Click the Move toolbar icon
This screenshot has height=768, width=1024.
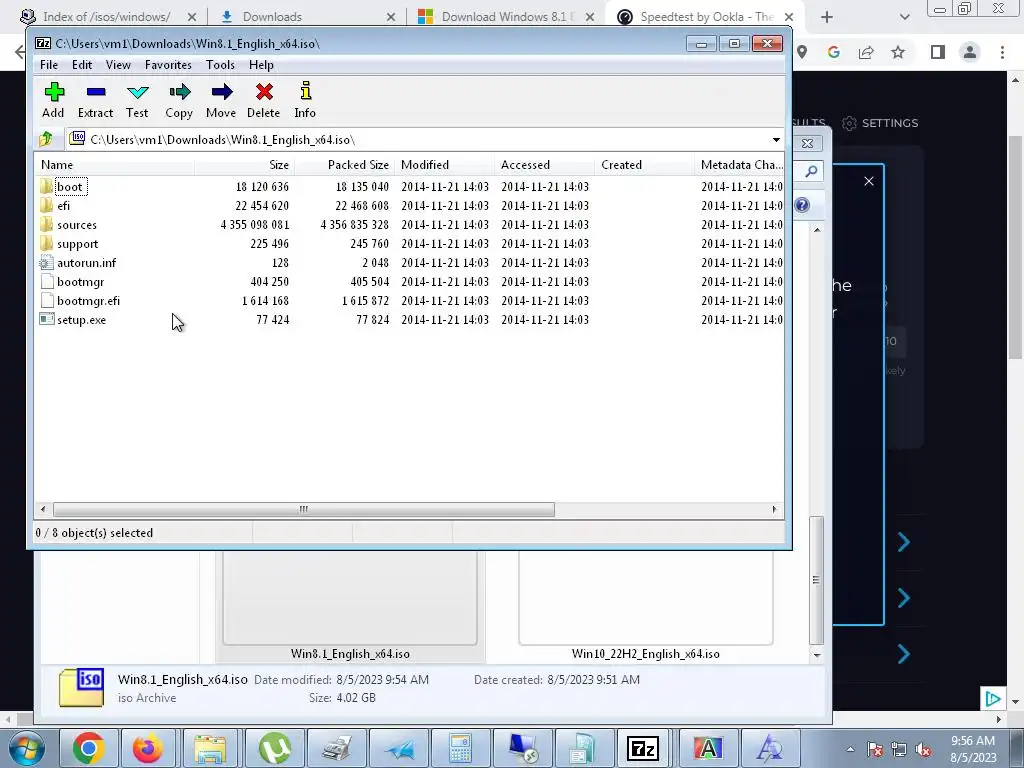pos(221,100)
